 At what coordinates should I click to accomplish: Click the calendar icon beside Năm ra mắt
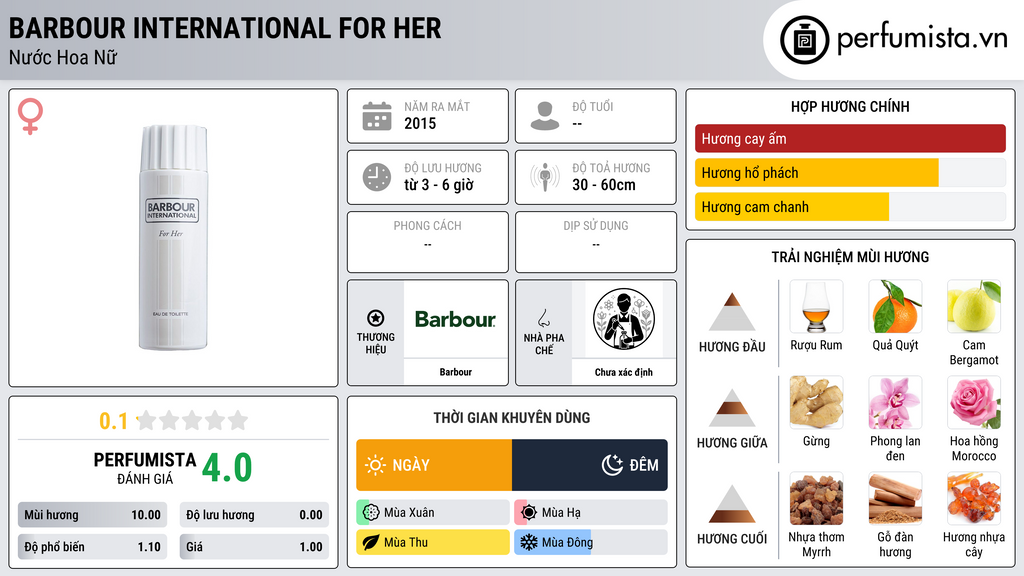(377, 116)
